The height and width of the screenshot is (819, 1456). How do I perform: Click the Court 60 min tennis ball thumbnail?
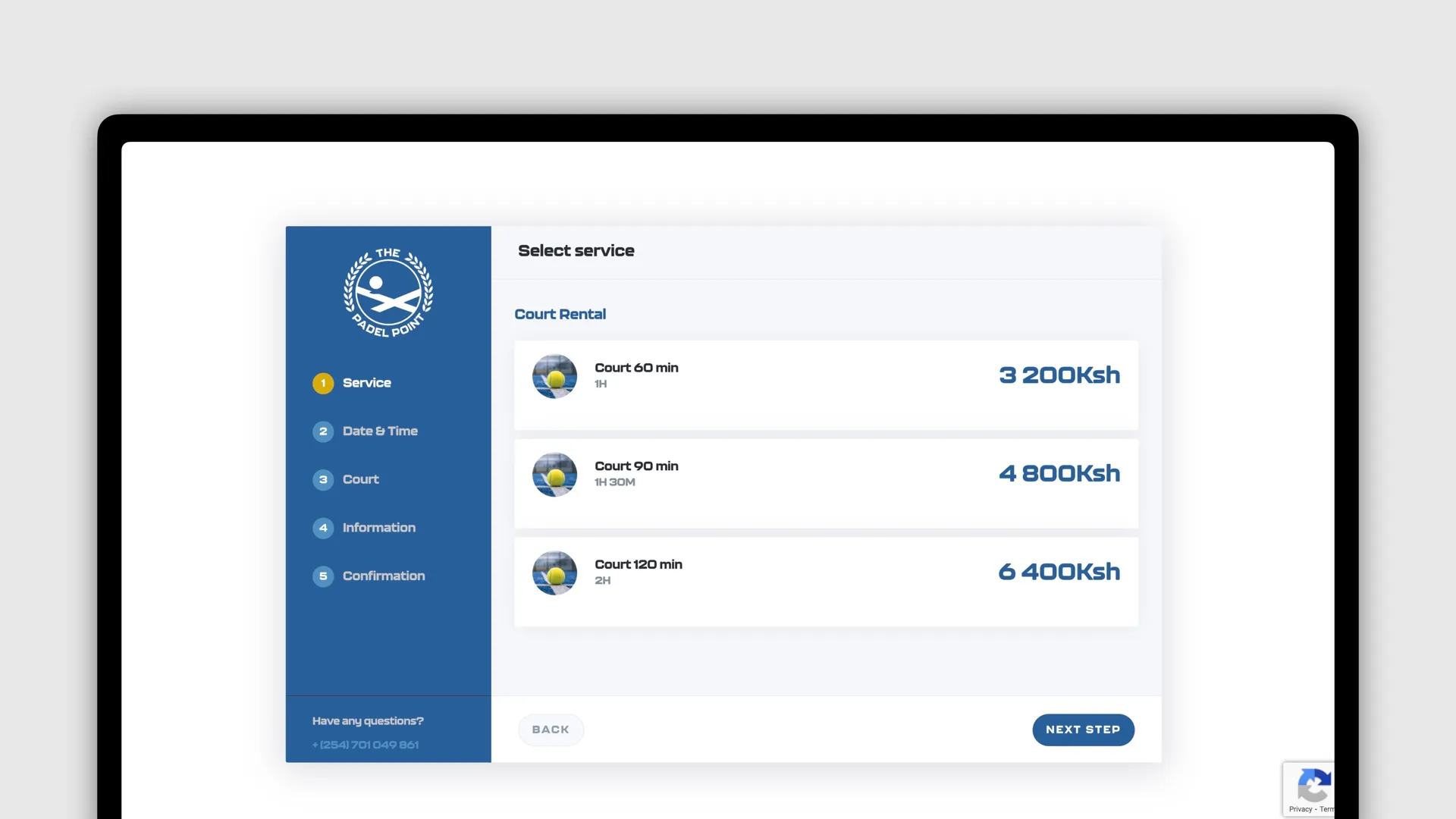(x=554, y=376)
